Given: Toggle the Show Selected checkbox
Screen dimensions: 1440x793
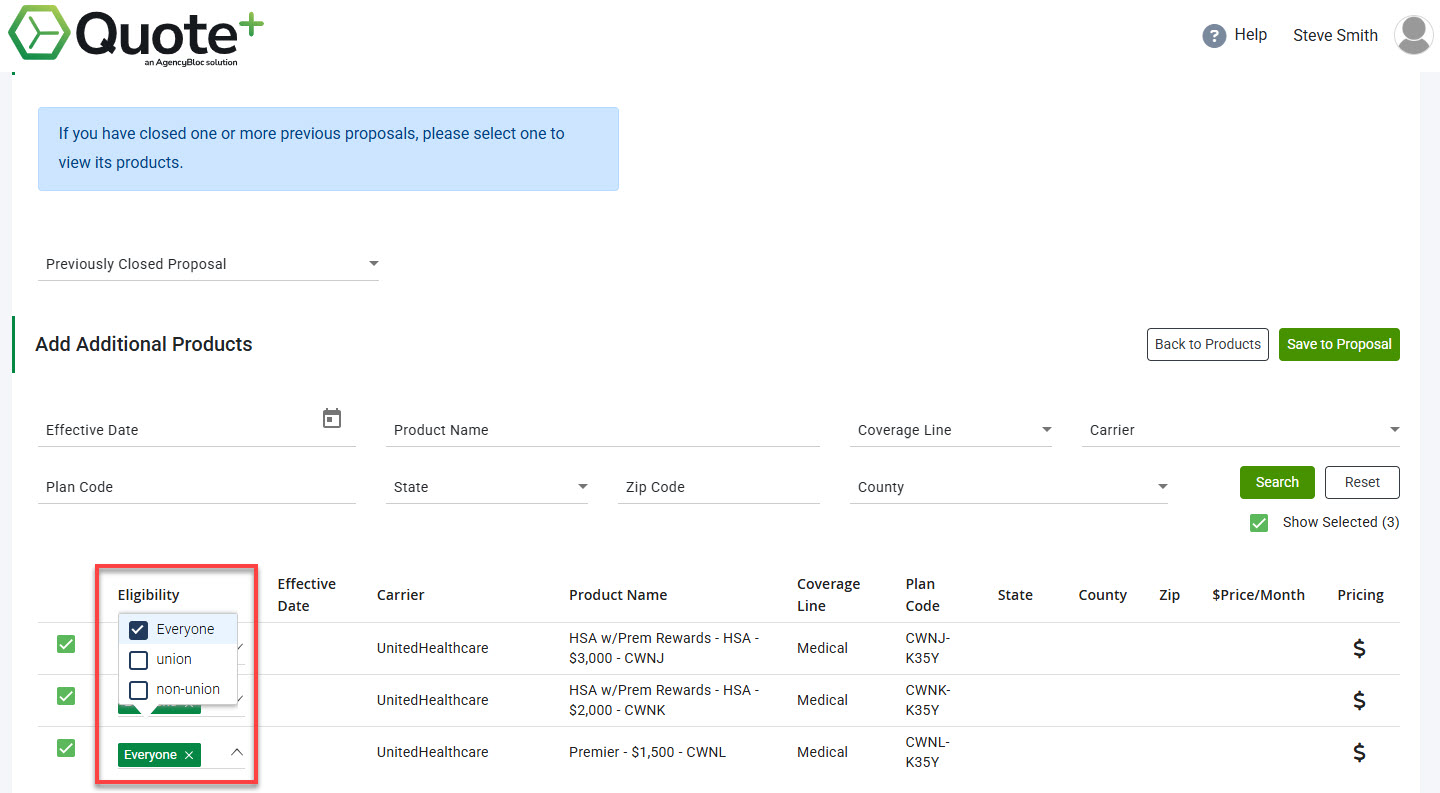Looking at the screenshot, I should click(1258, 522).
